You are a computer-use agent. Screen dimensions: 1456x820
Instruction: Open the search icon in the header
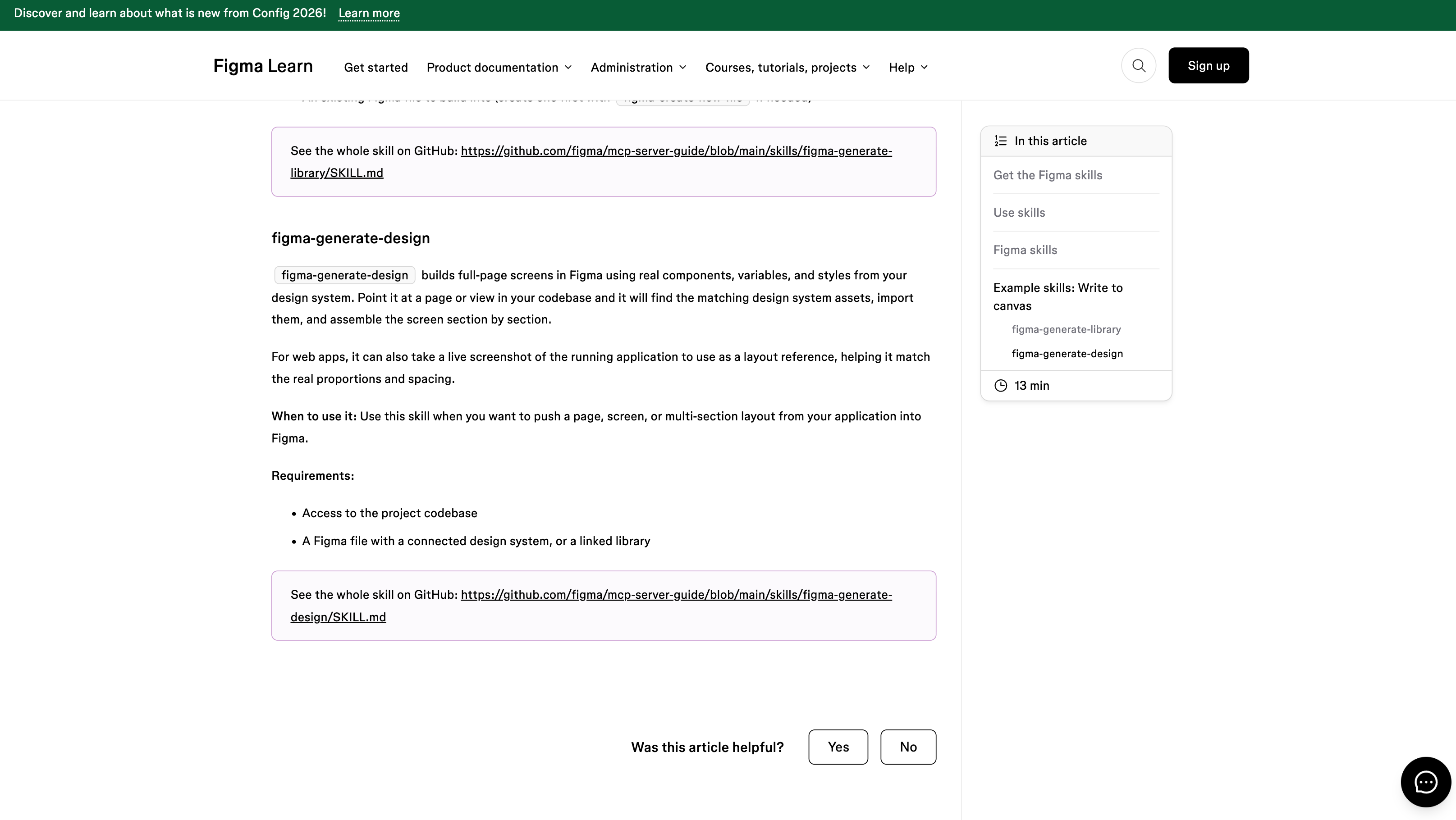coord(1138,65)
